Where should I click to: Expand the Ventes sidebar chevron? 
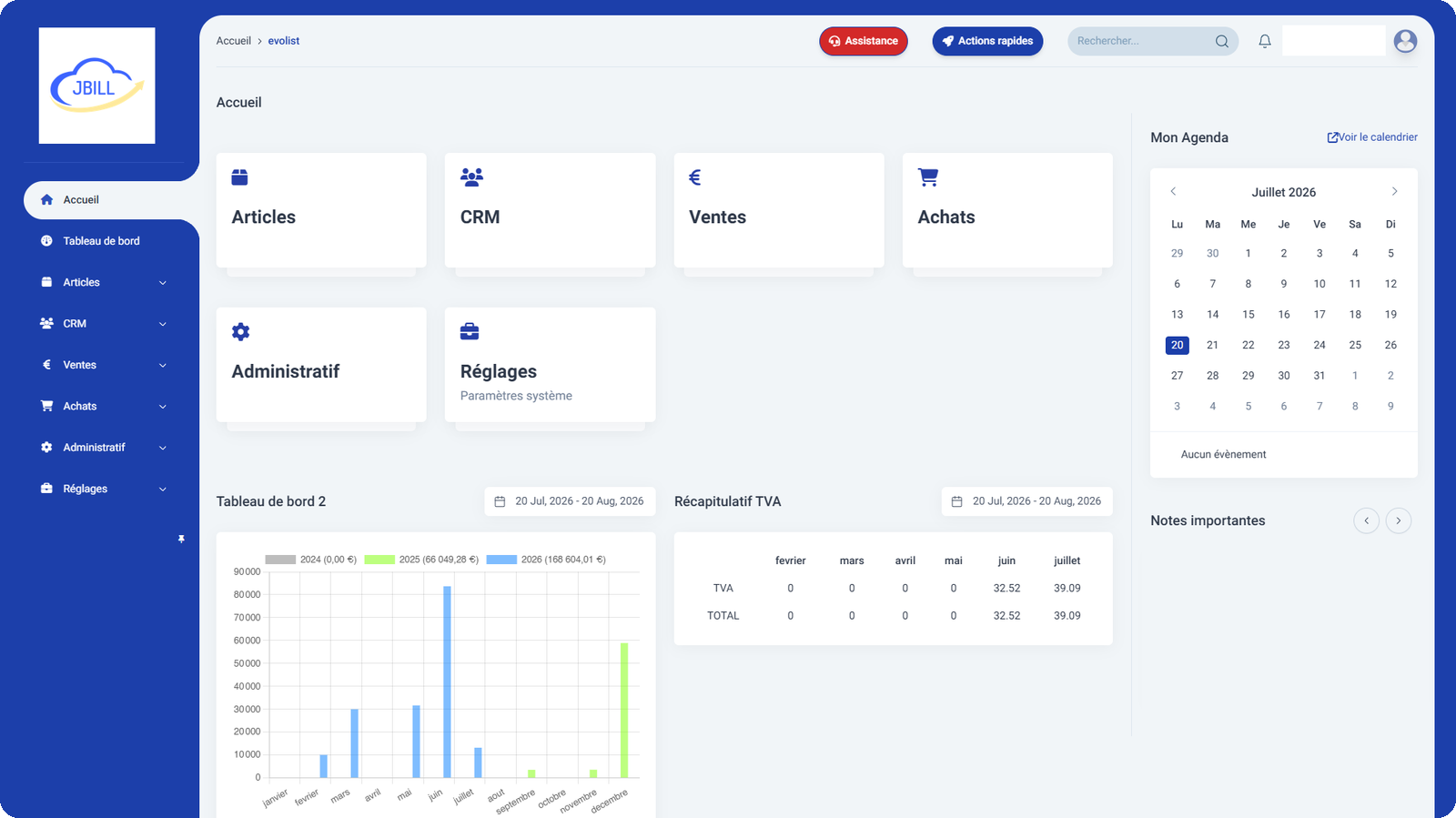[163, 366]
